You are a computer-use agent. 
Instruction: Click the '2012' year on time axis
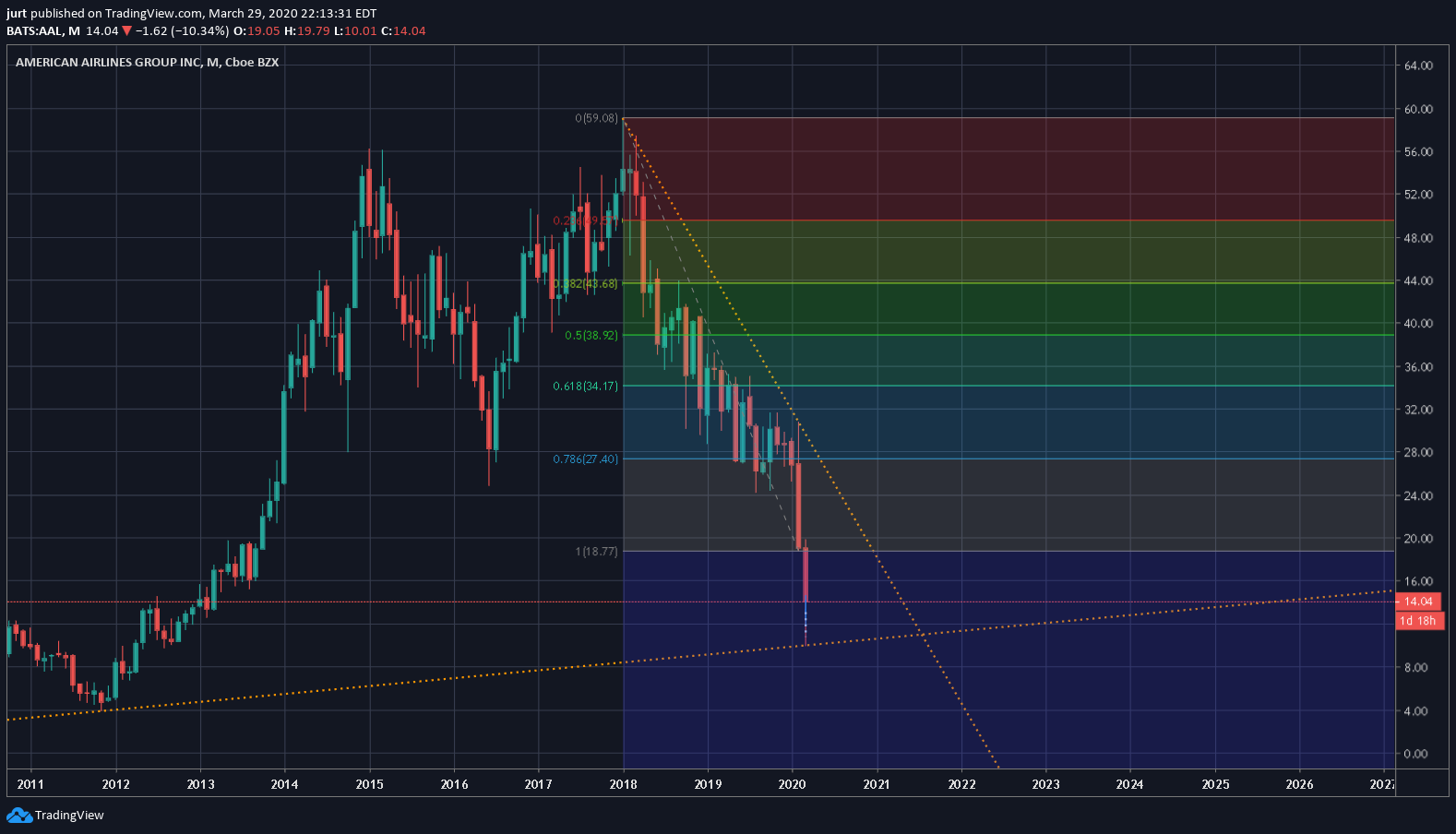[115, 784]
